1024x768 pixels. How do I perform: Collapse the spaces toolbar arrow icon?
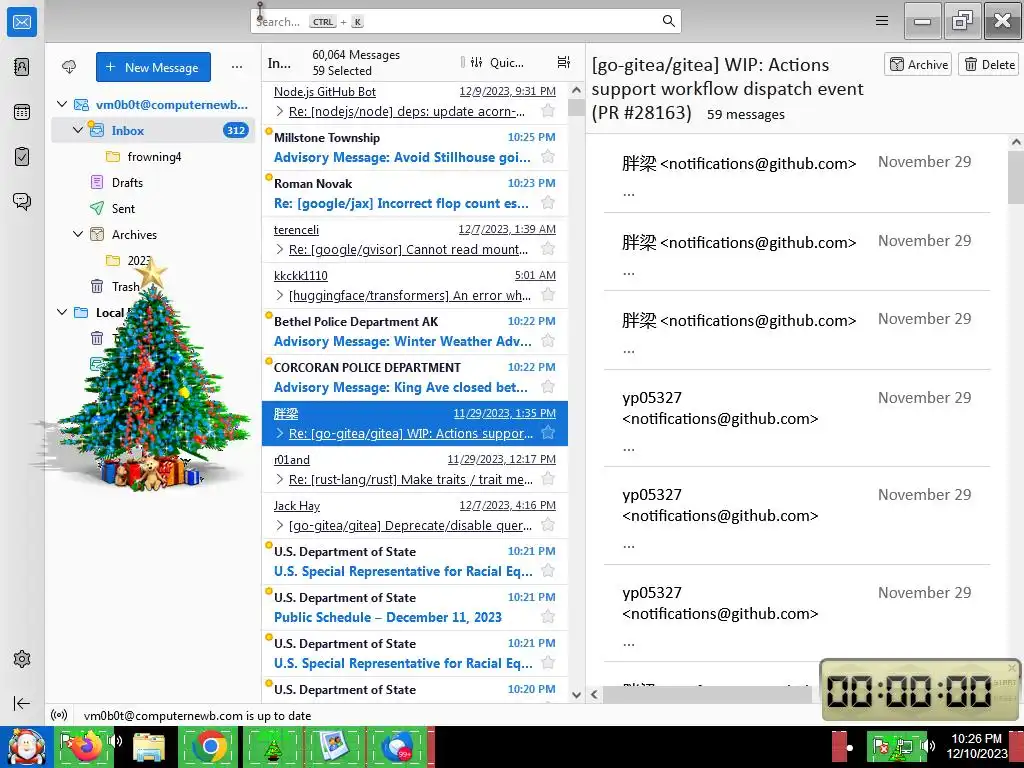[22, 703]
